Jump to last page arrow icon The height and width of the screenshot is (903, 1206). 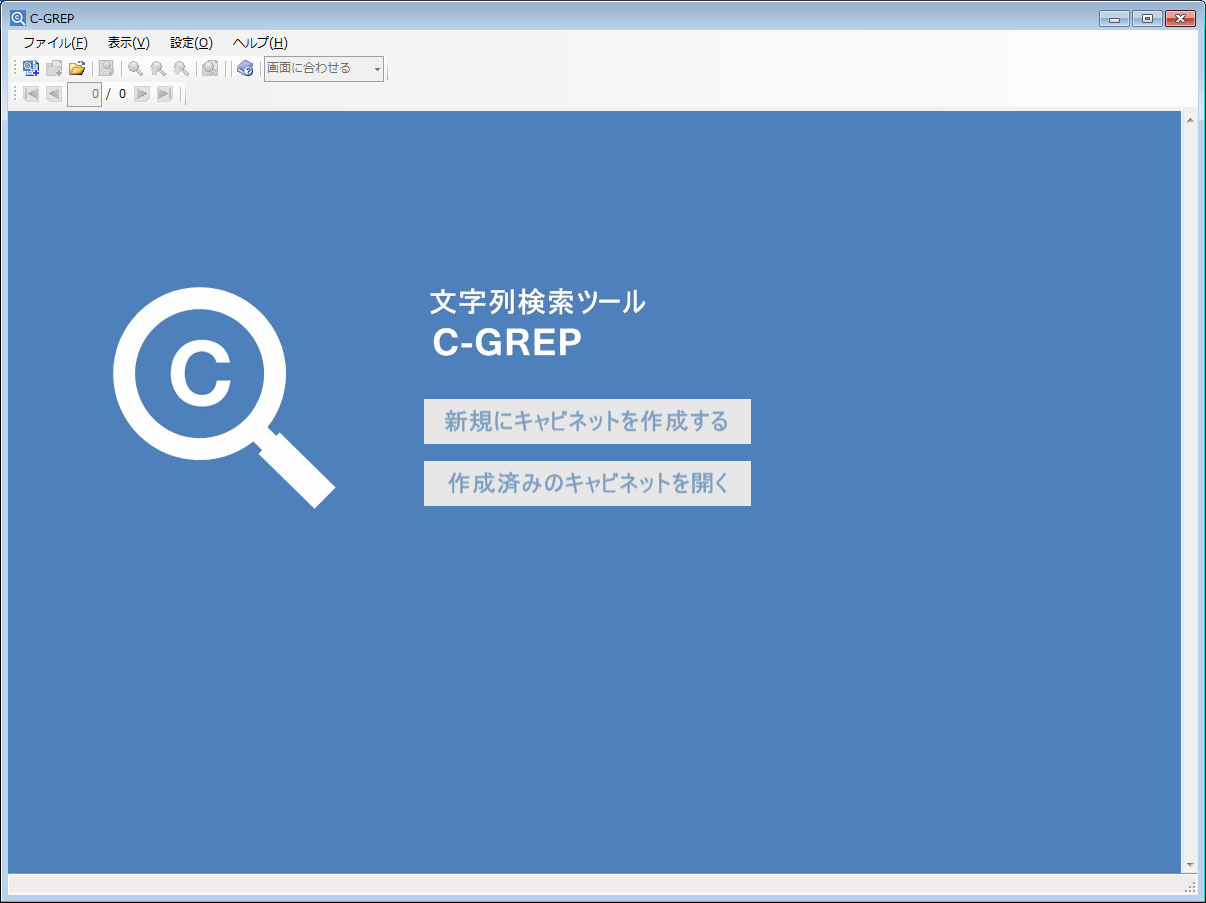165,94
